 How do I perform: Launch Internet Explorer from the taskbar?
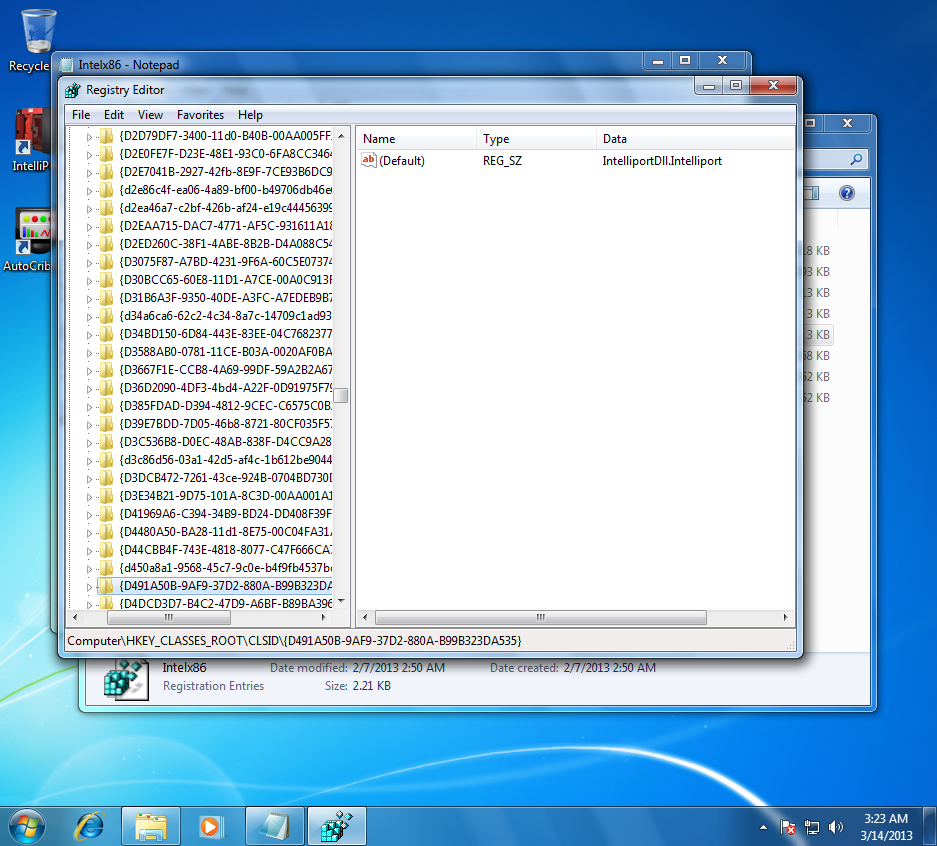tap(90, 827)
